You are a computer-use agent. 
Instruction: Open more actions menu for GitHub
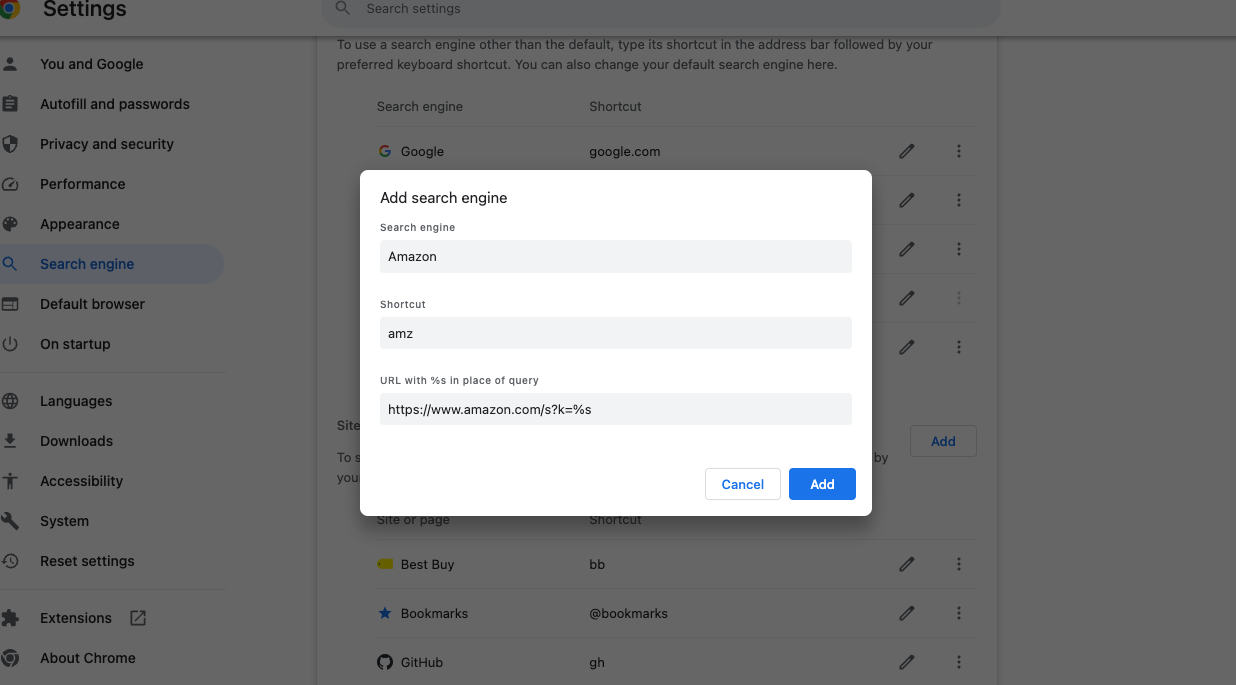(x=958, y=662)
